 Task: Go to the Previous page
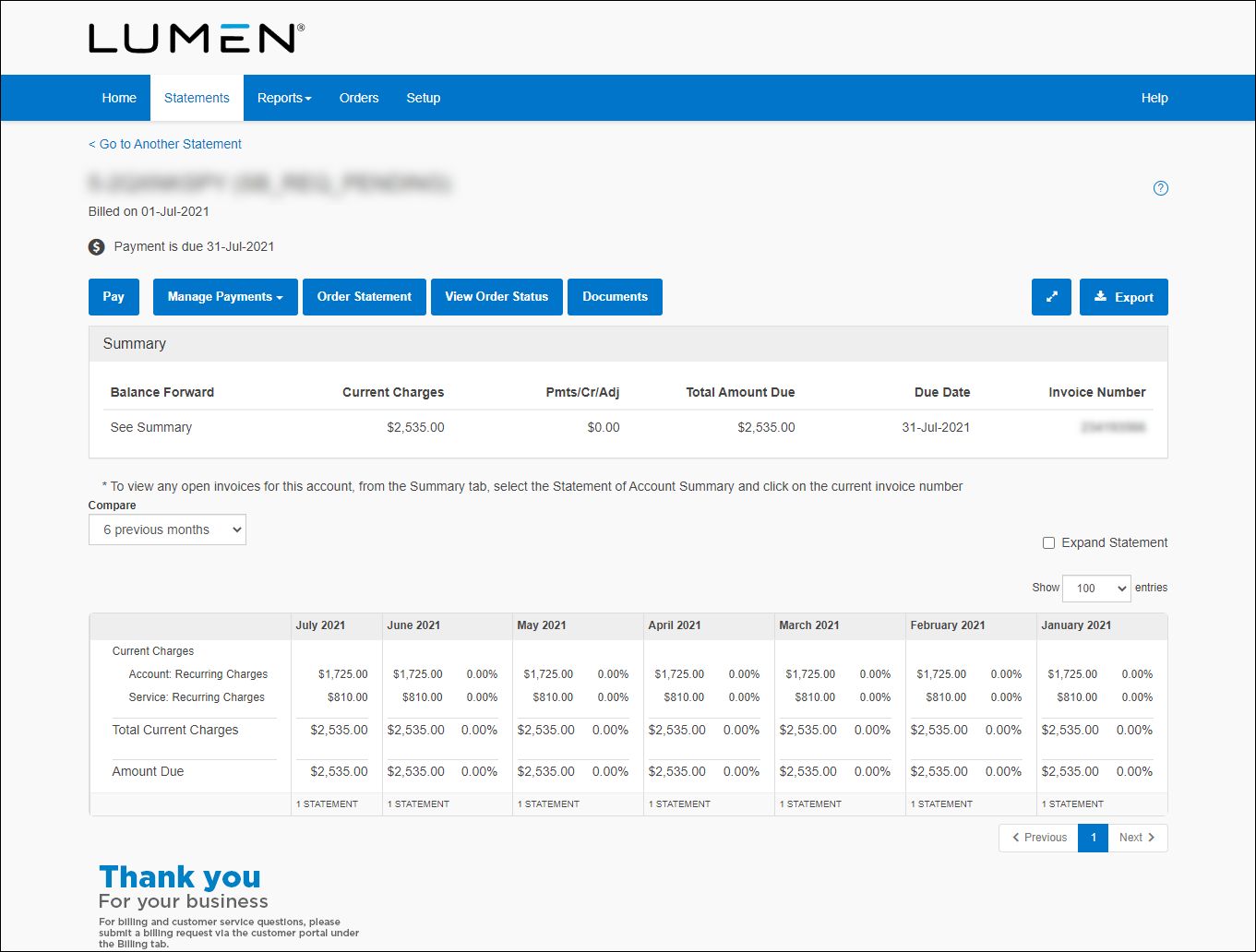click(1038, 838)
